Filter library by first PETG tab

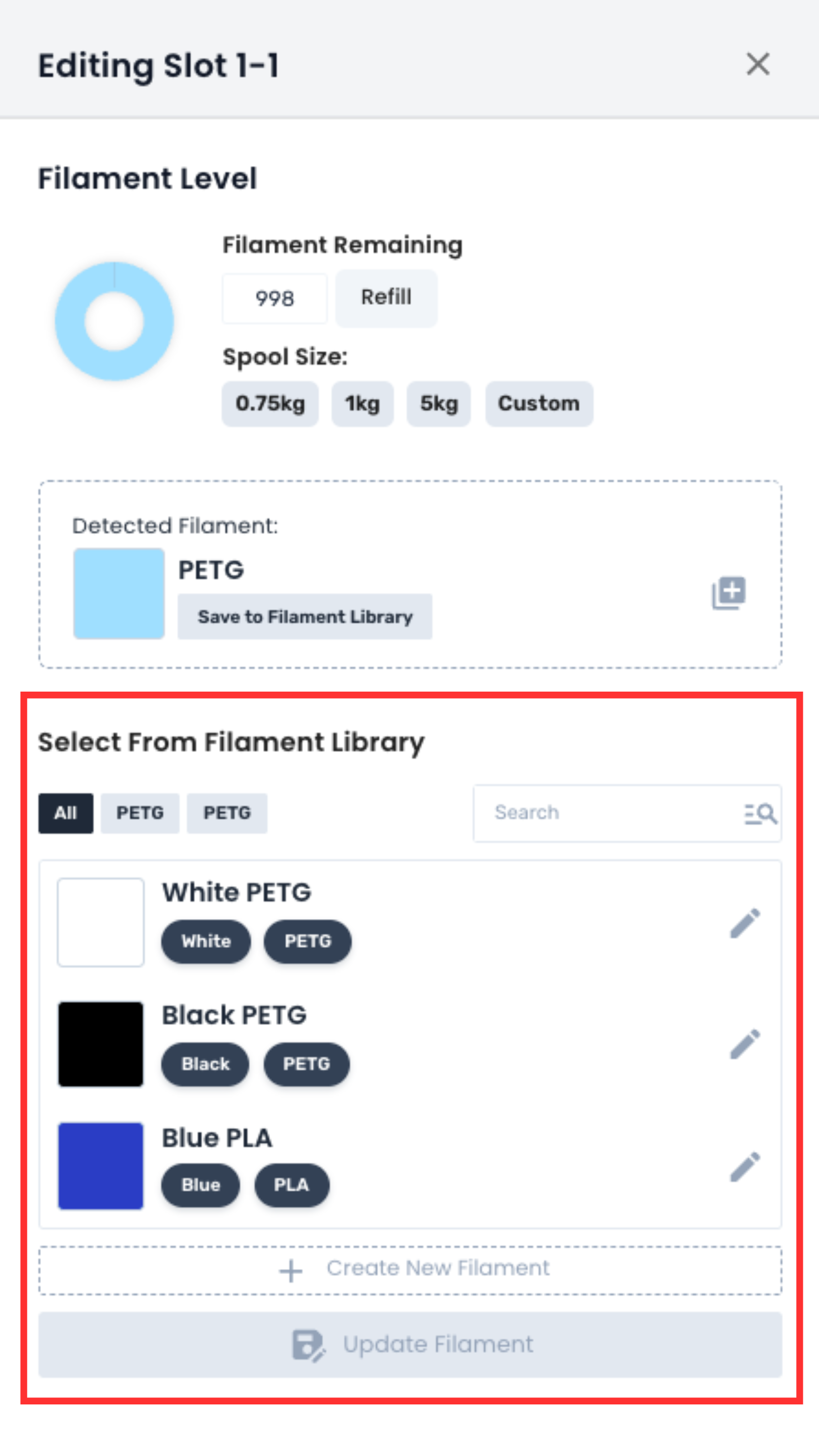click(140, 813)
